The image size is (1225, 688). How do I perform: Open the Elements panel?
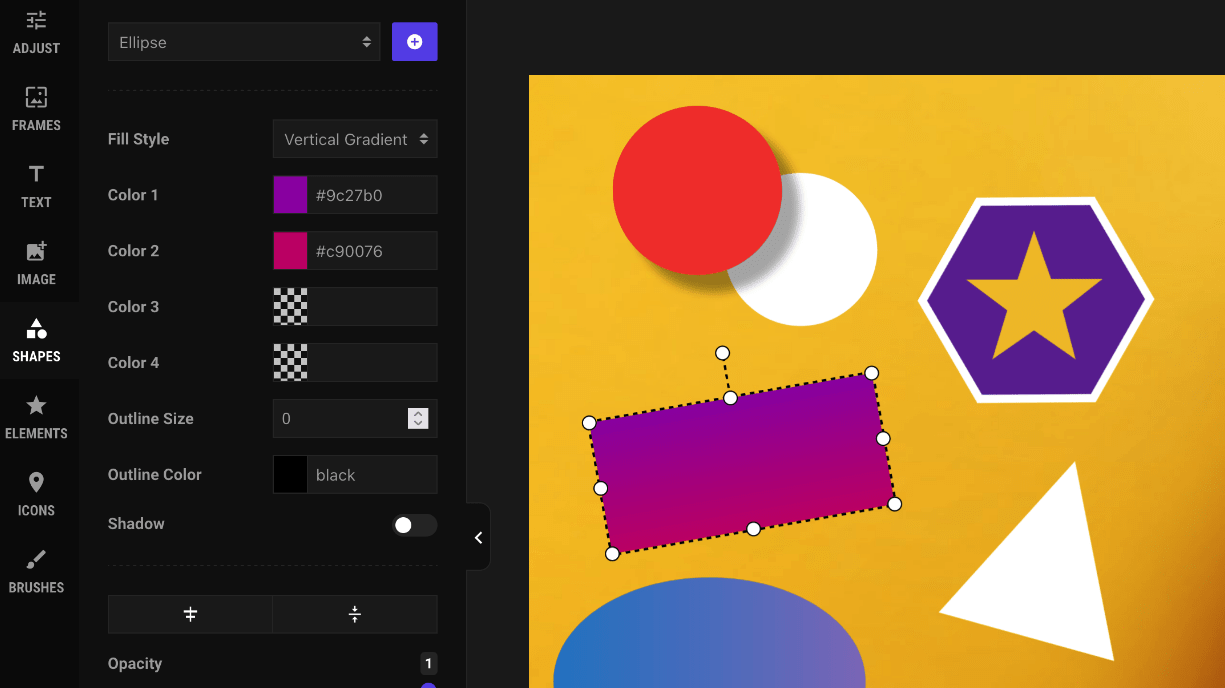(36, 417)
